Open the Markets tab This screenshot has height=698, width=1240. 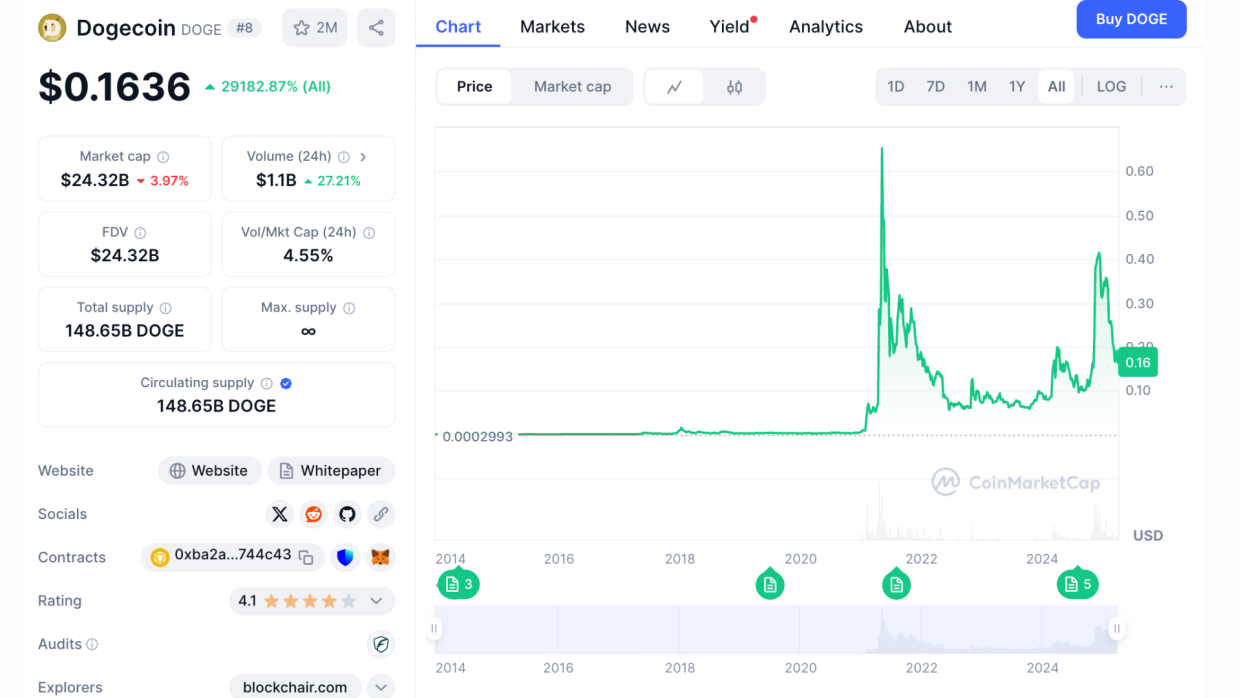552,27
